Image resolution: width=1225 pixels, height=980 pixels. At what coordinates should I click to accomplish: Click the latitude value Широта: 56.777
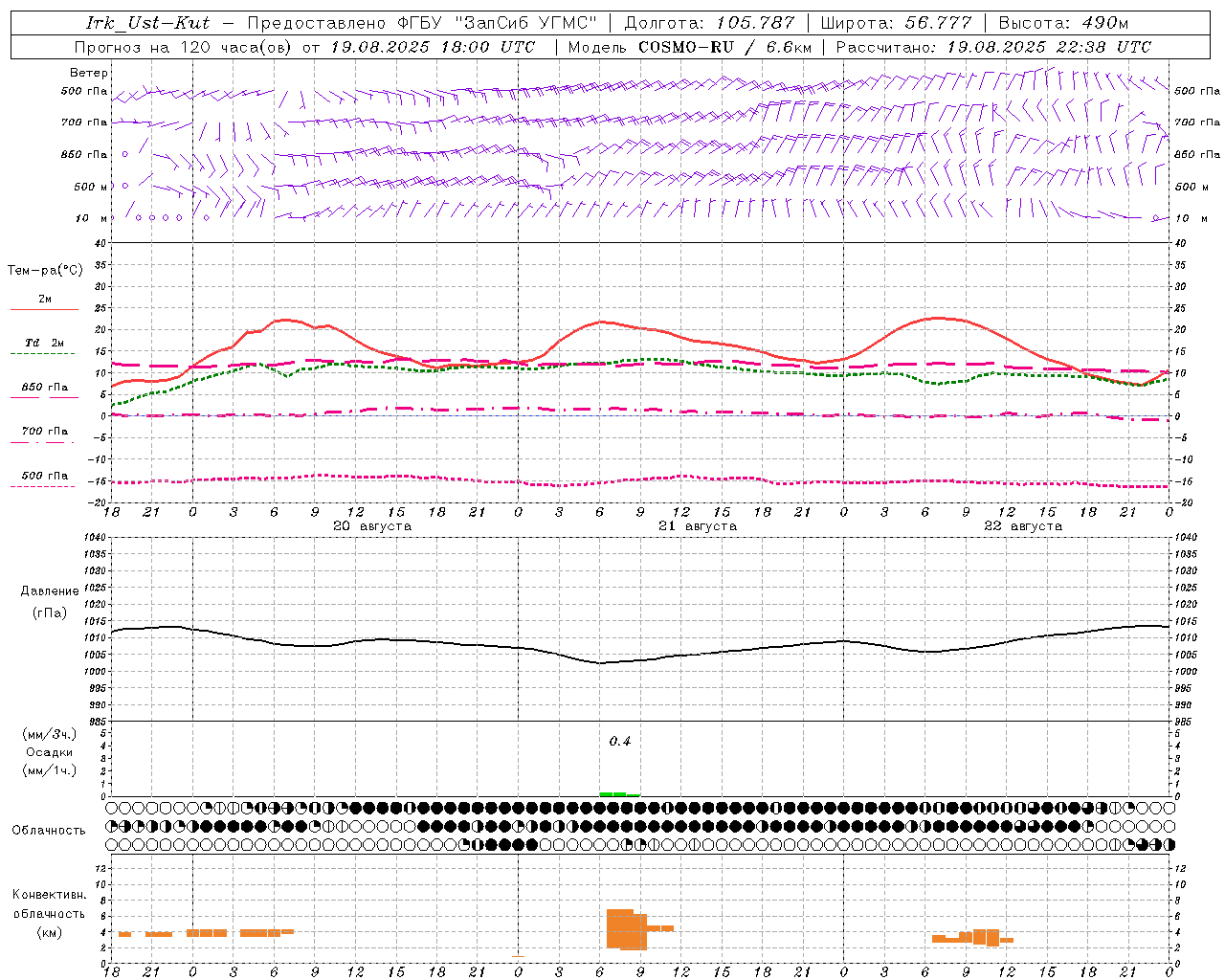pyautogui.click(x=896, y=23)
